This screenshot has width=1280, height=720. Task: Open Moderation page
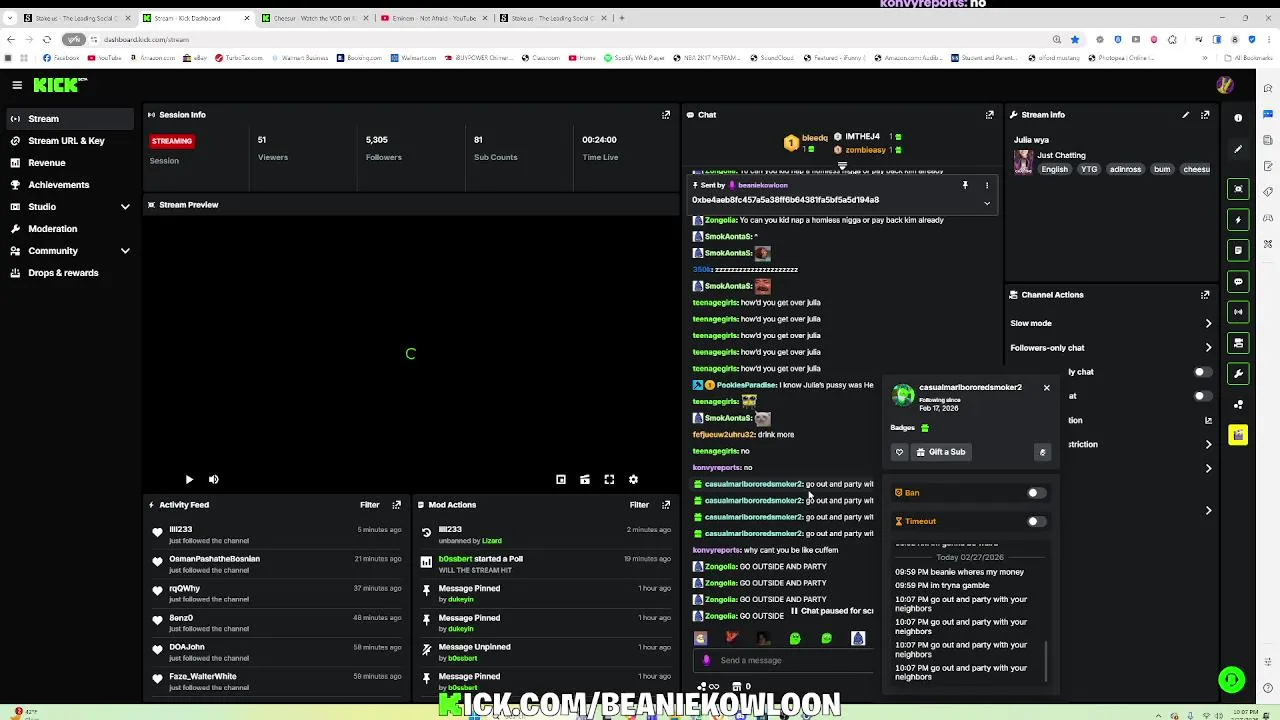click(x=68, y=229)
